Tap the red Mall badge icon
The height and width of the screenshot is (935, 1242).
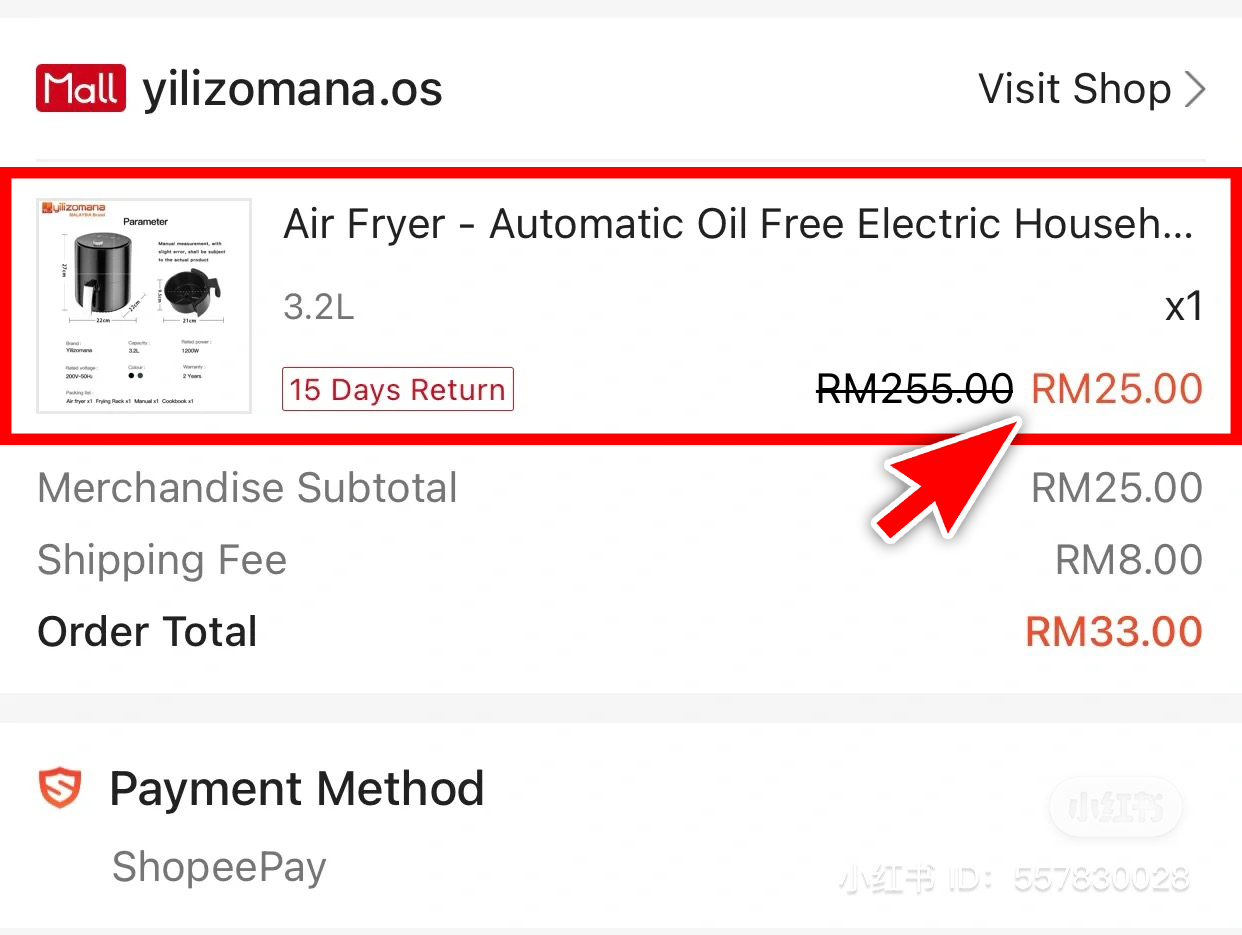pyautogui.click(x=80, y=88)
